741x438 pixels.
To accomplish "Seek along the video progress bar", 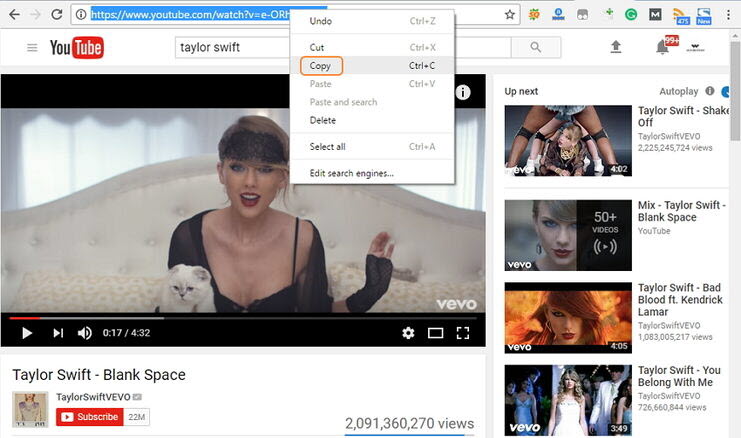I will tap(243, 318).
